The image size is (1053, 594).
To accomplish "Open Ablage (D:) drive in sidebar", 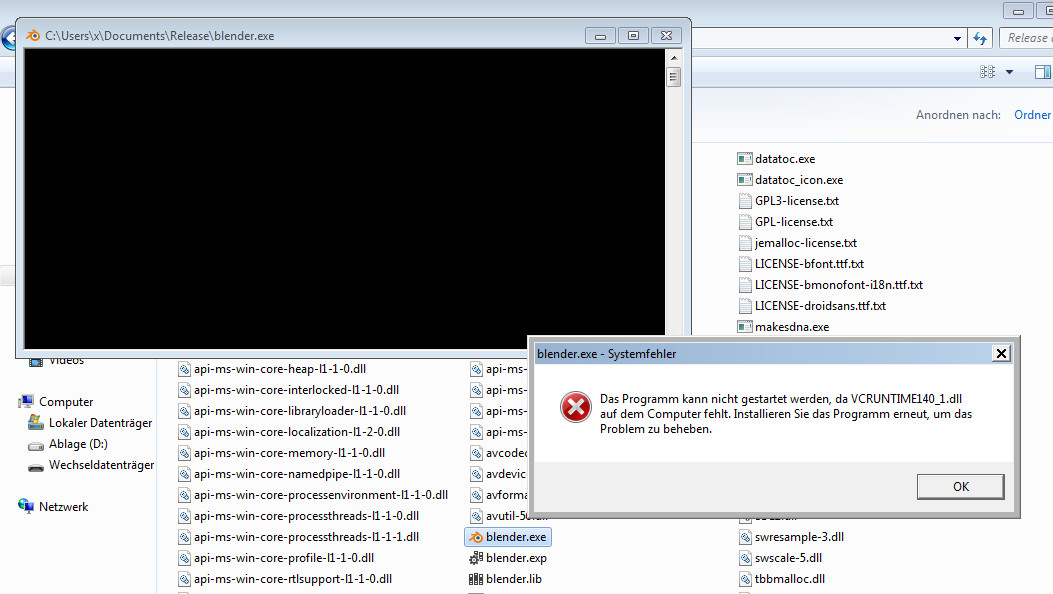I will click(78, 444).
